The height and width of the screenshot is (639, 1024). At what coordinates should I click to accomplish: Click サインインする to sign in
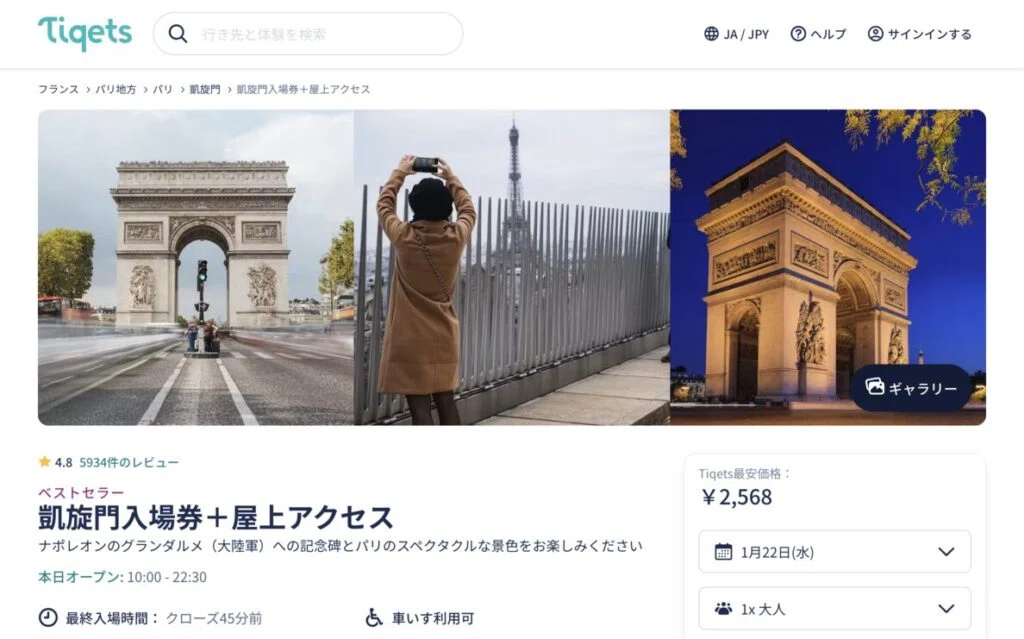tap(920, 34)
